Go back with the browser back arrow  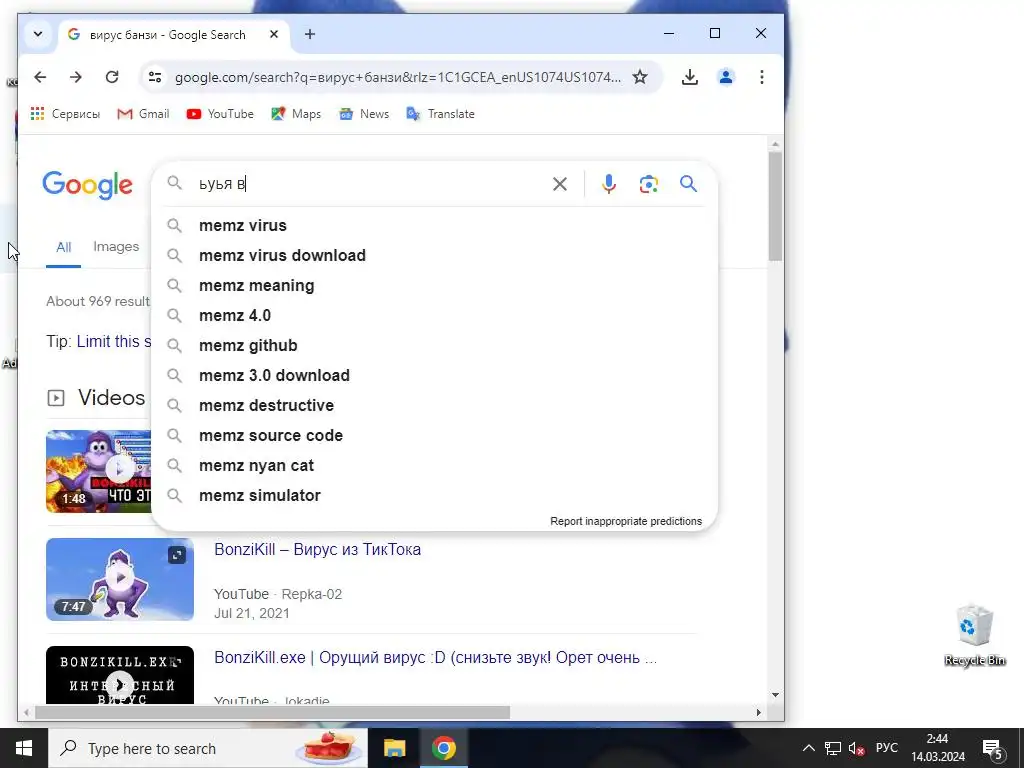pos(40,77)
